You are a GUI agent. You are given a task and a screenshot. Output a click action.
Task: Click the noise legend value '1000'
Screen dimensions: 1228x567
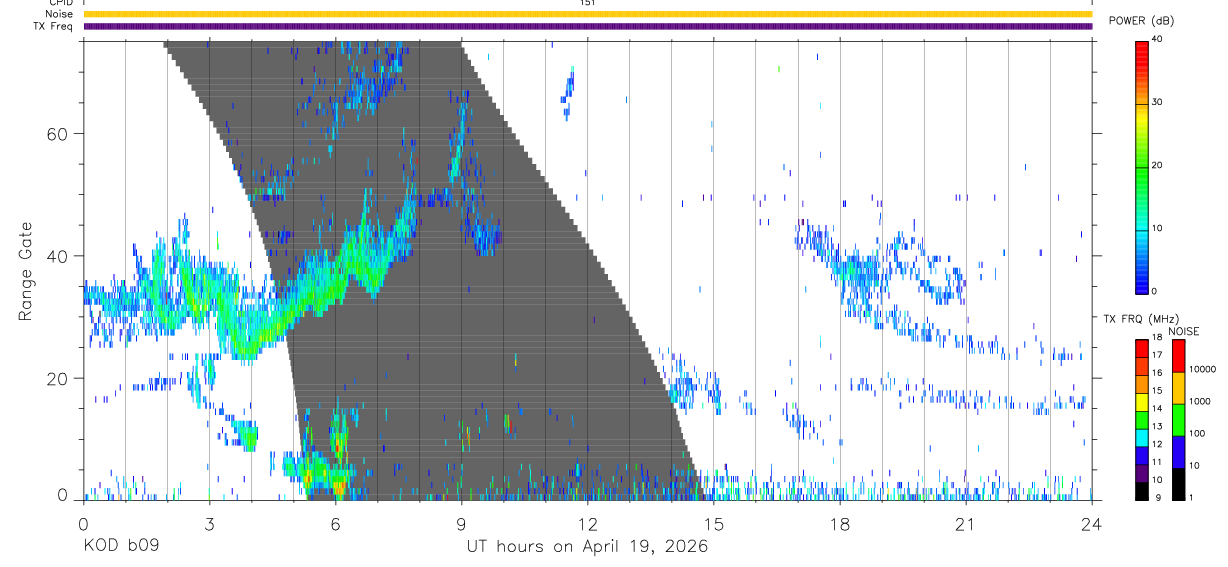1199,402
